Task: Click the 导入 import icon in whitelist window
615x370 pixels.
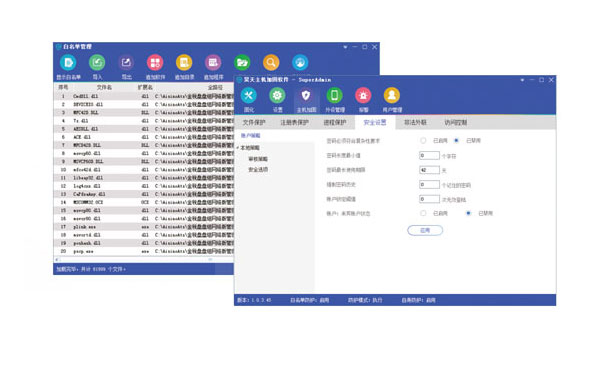Action: pyautogui.click(x=97, y=63)
